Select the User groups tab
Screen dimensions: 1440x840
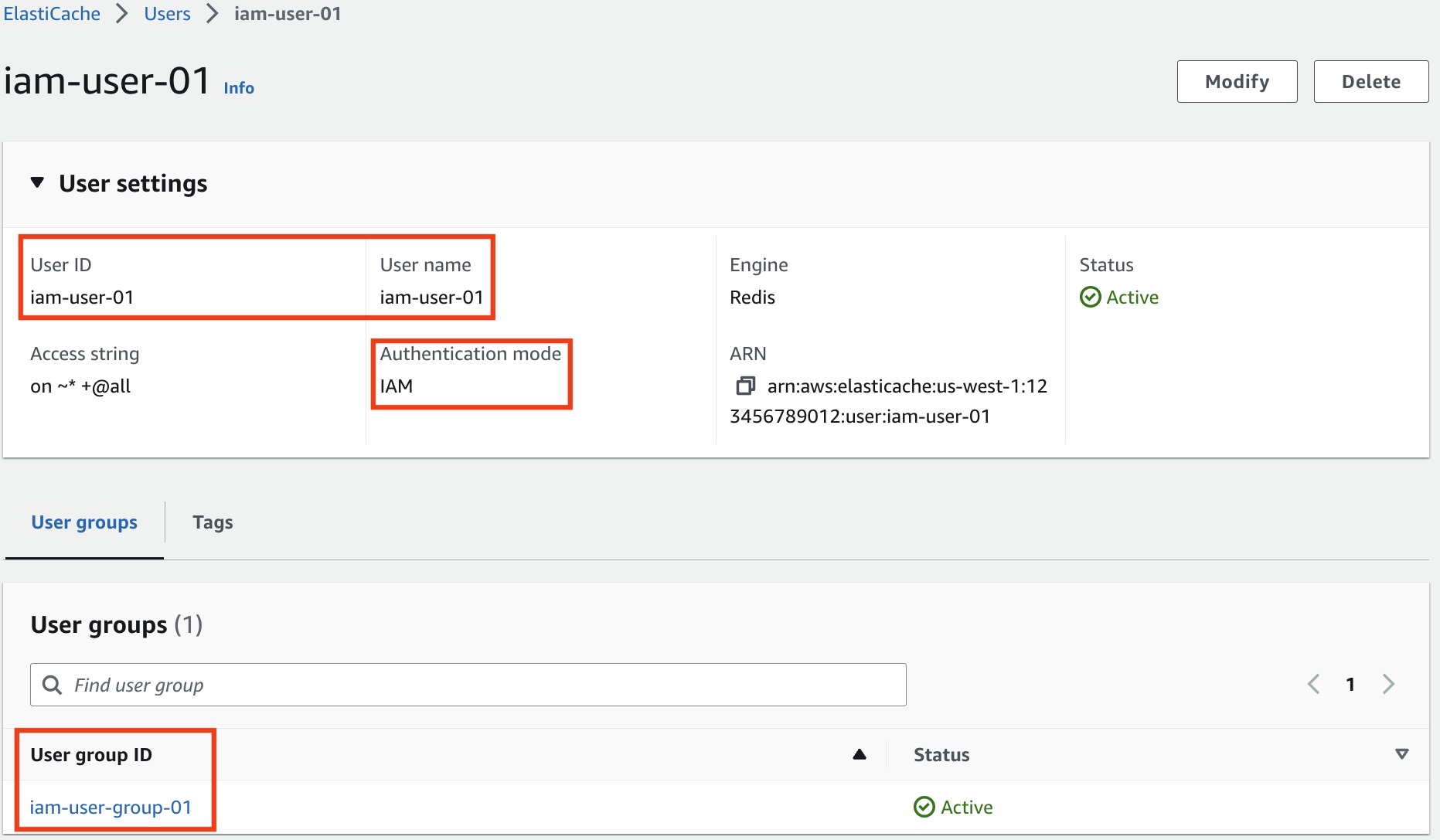pos(83,522)
